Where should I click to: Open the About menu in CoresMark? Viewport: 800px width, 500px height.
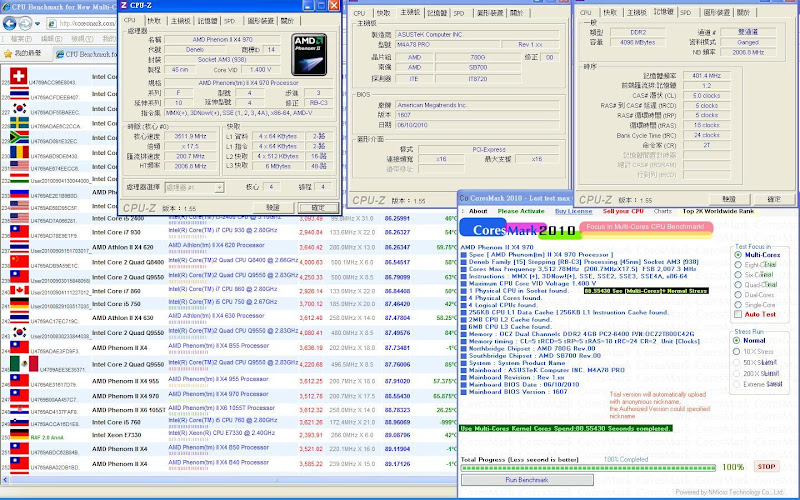(x=479, y=211)
